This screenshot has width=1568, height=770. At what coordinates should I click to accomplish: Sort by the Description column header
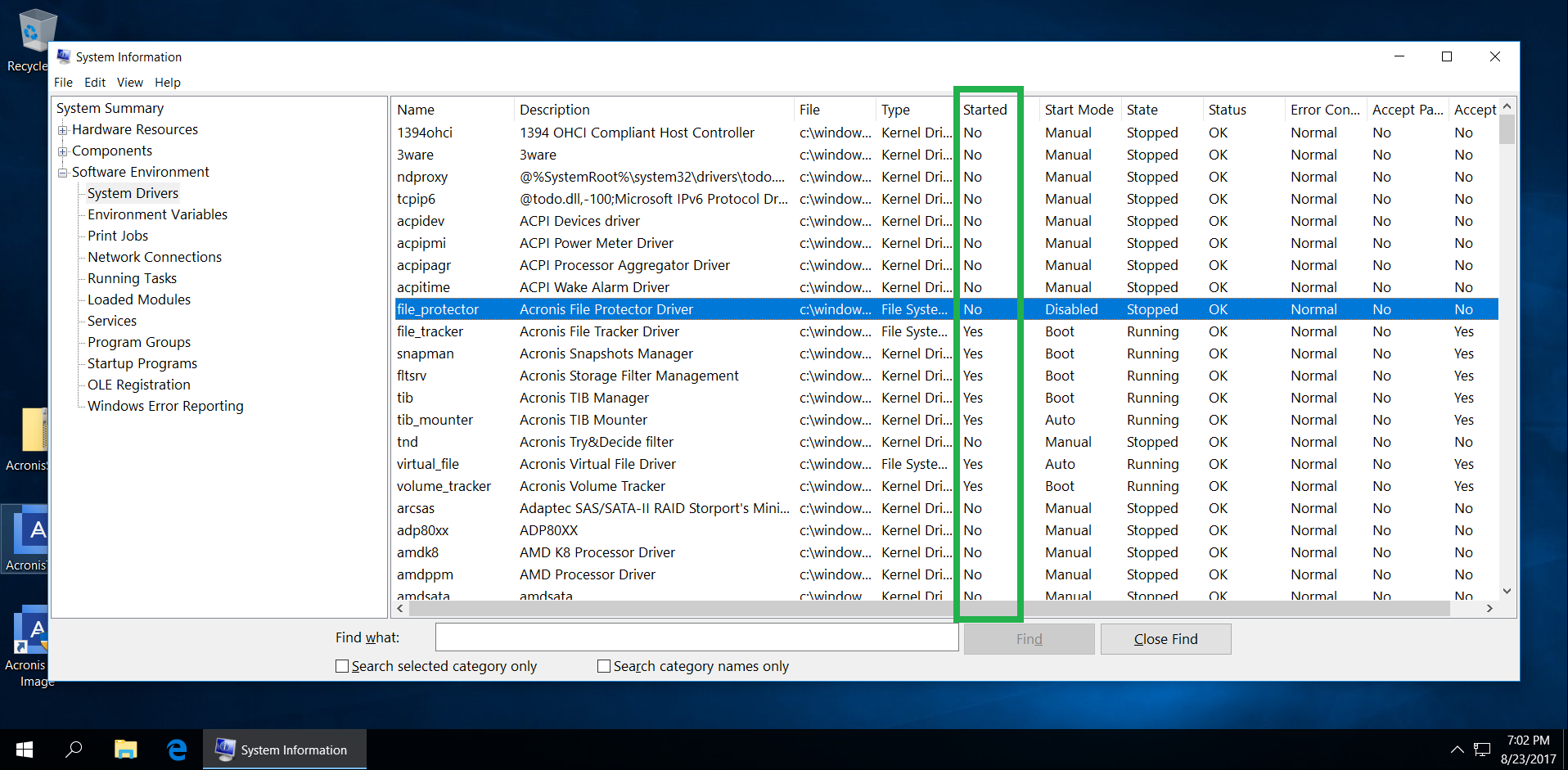655,110
